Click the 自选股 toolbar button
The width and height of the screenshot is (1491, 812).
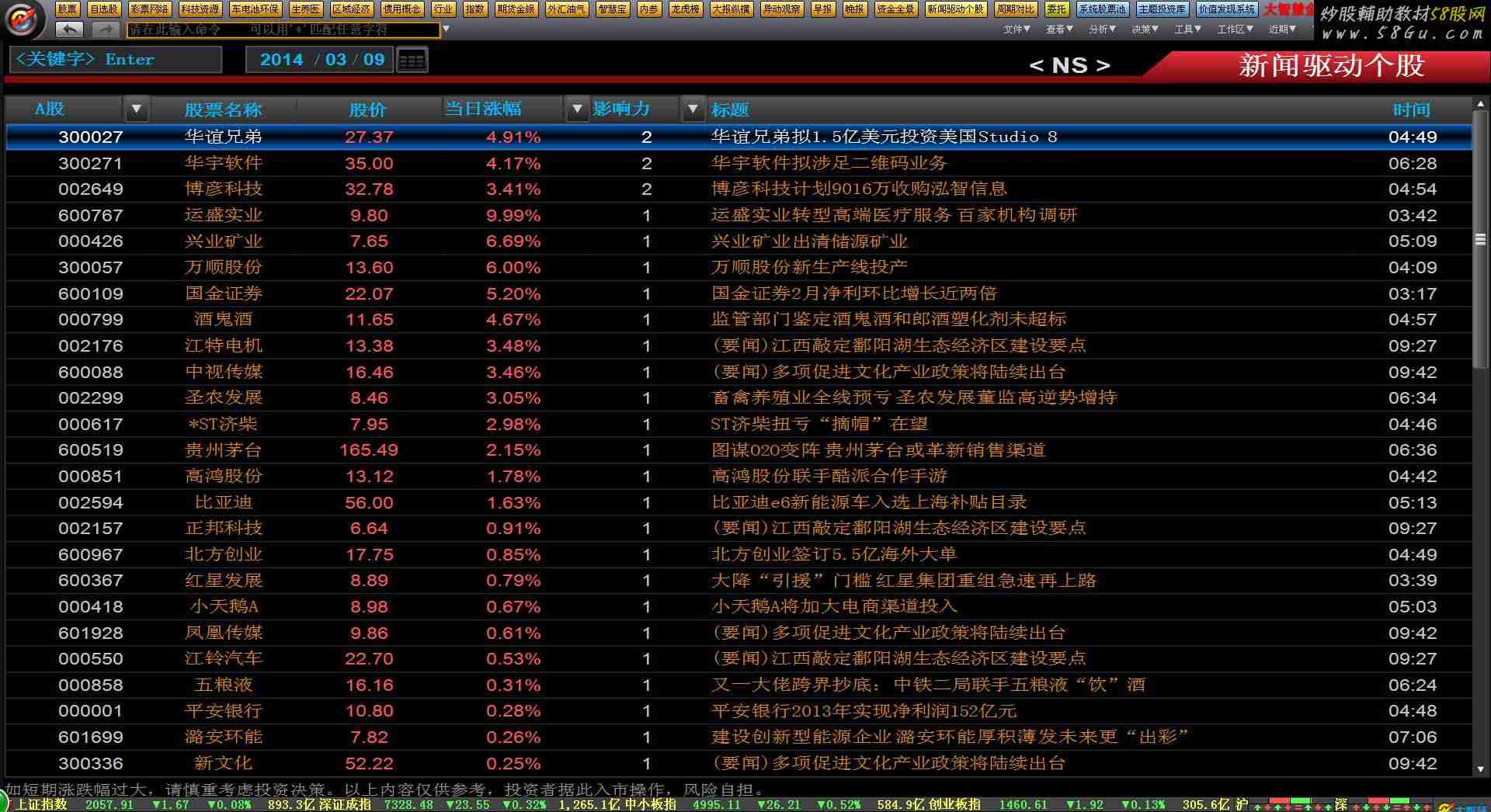(x=104, y=9)
